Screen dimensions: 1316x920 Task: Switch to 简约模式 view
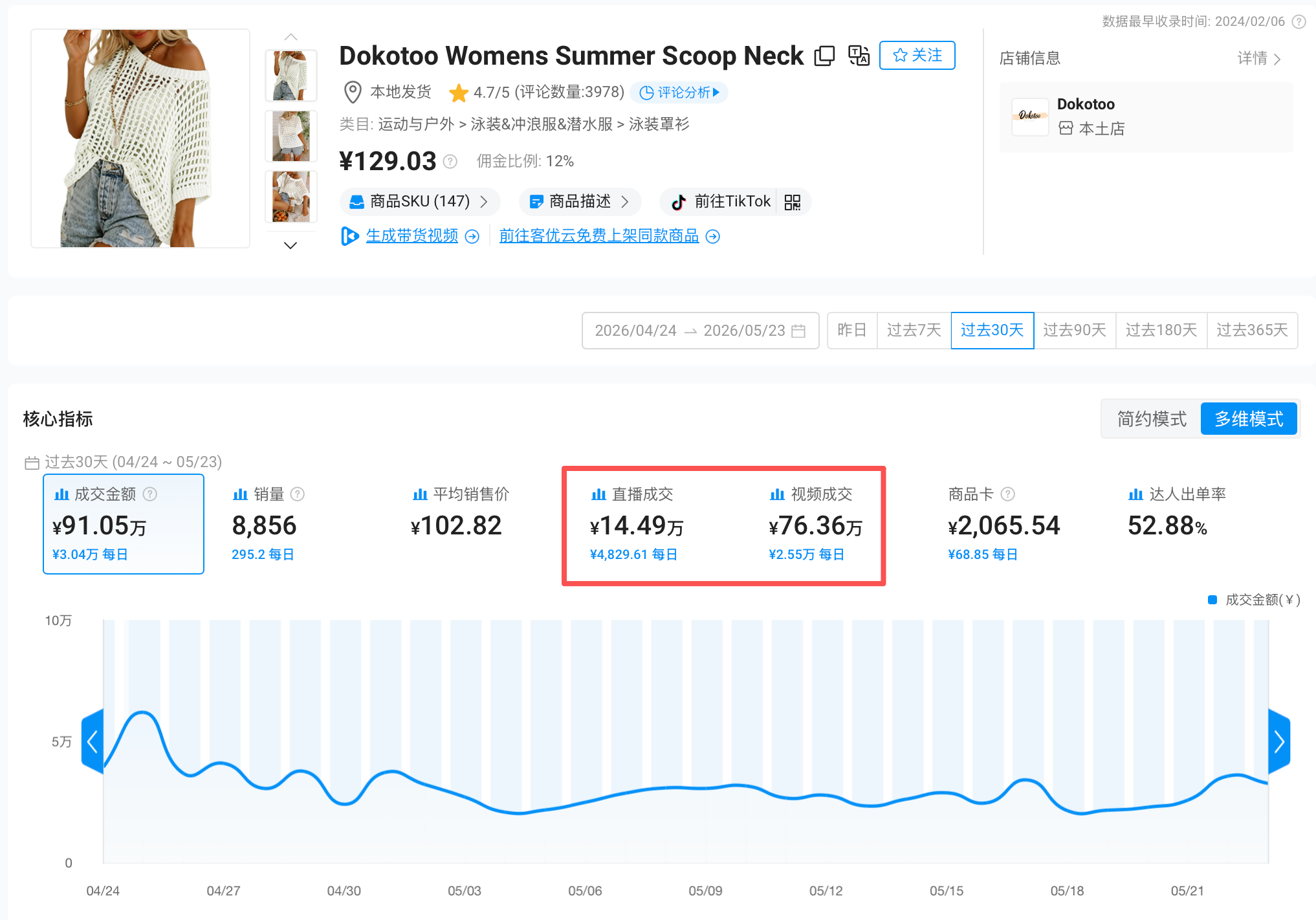click(1152, 419)
